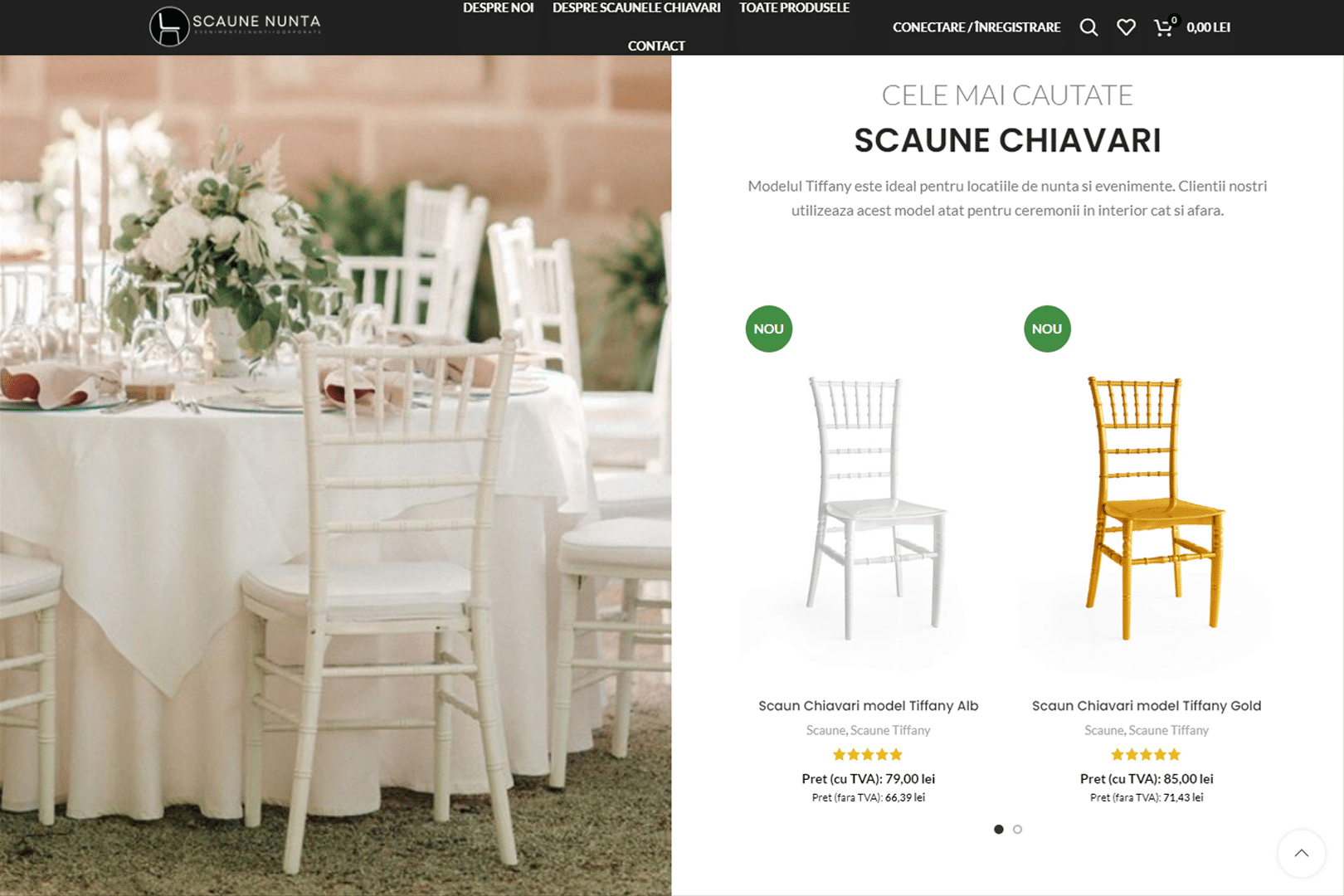1344x896 pixels.
Task: Open the search magnifier icon
Action: 1088,27
